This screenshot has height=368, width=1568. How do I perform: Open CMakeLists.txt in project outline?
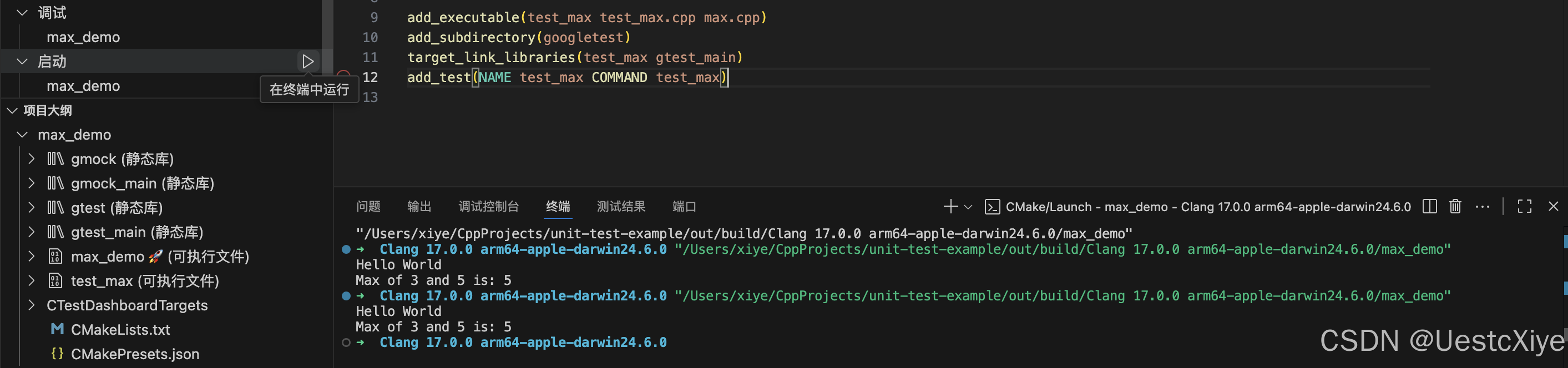tap(120, 330)
